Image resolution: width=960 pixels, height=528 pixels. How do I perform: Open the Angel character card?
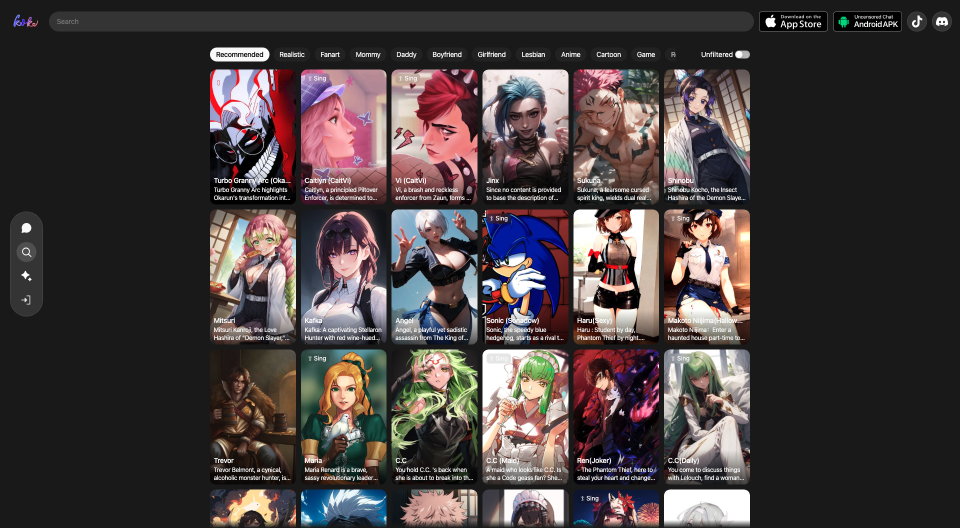(x=435, y=277)
